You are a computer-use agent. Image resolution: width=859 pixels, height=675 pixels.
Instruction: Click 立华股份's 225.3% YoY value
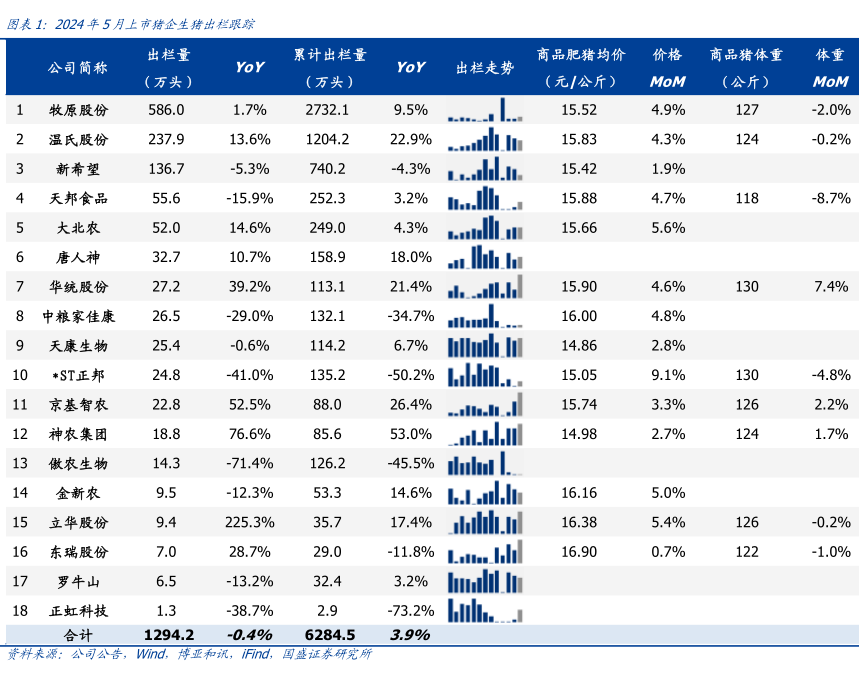click(x=251, y=523)
